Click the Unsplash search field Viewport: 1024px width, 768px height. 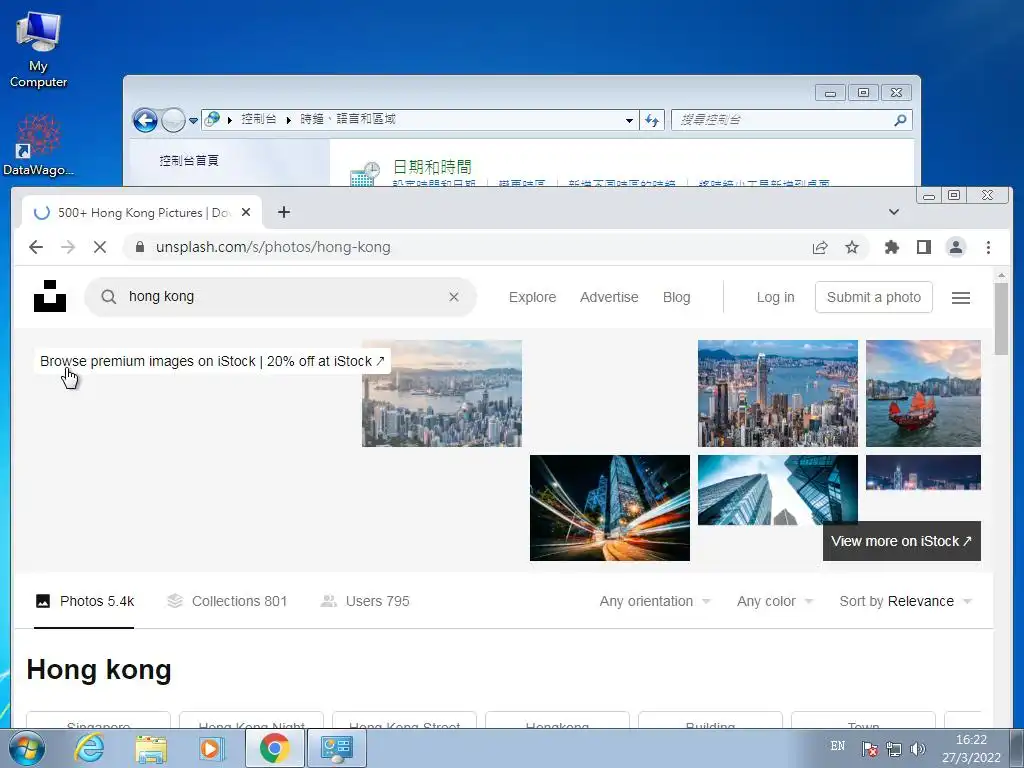[281, 297]
